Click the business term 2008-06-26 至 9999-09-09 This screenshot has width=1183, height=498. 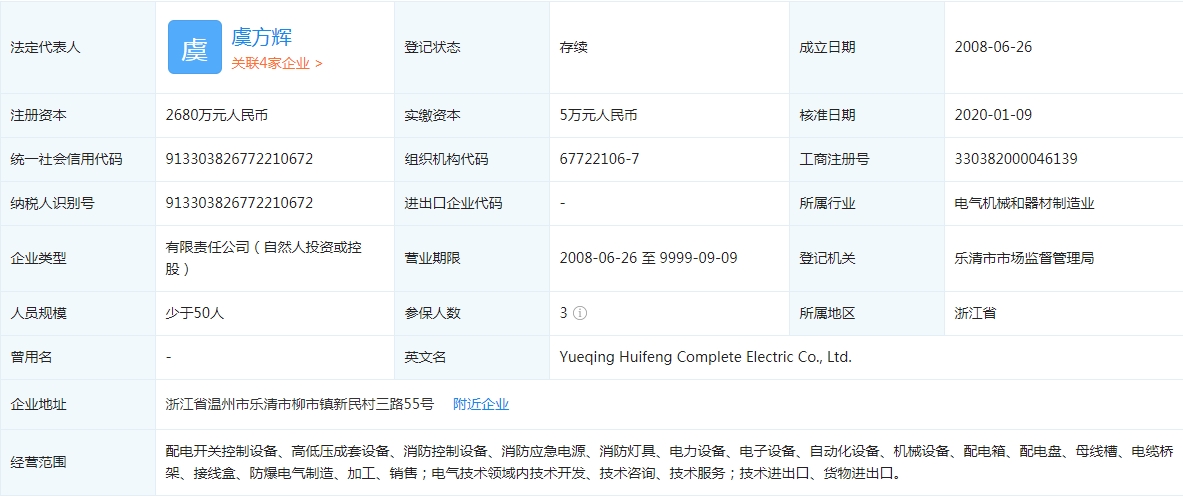[x=648, y=258]
